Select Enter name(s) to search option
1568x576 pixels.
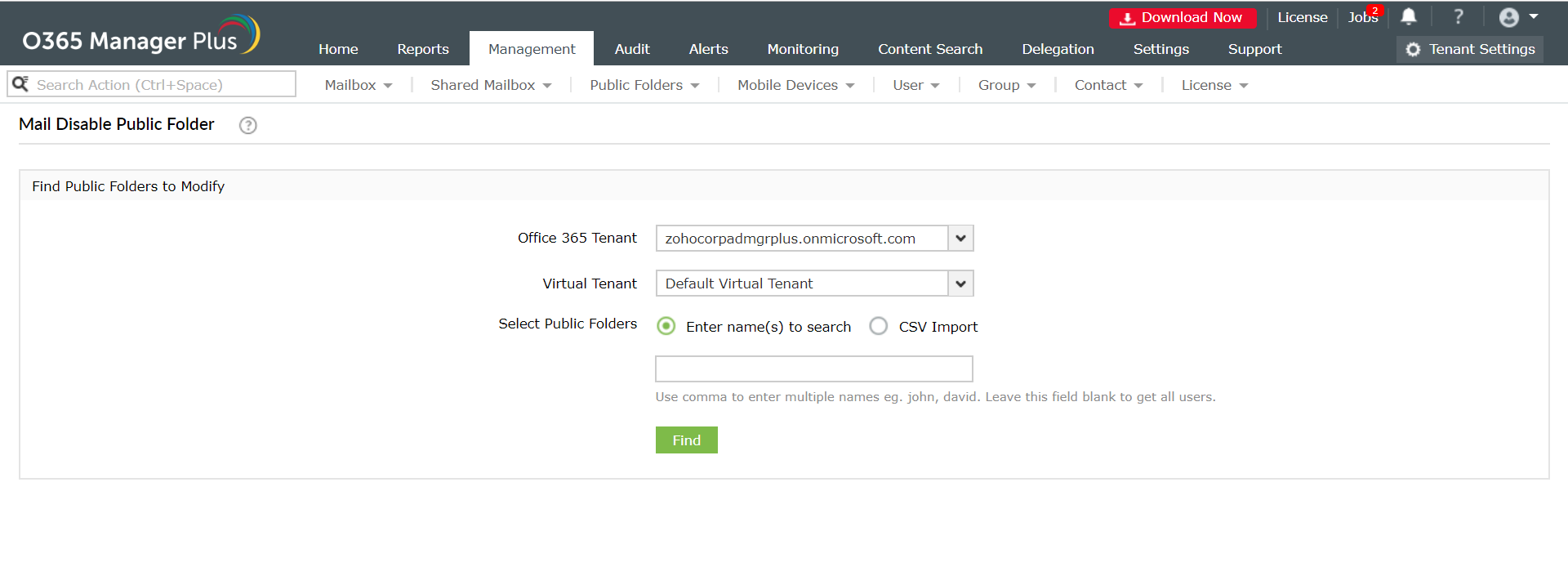(x=666, y=326)
